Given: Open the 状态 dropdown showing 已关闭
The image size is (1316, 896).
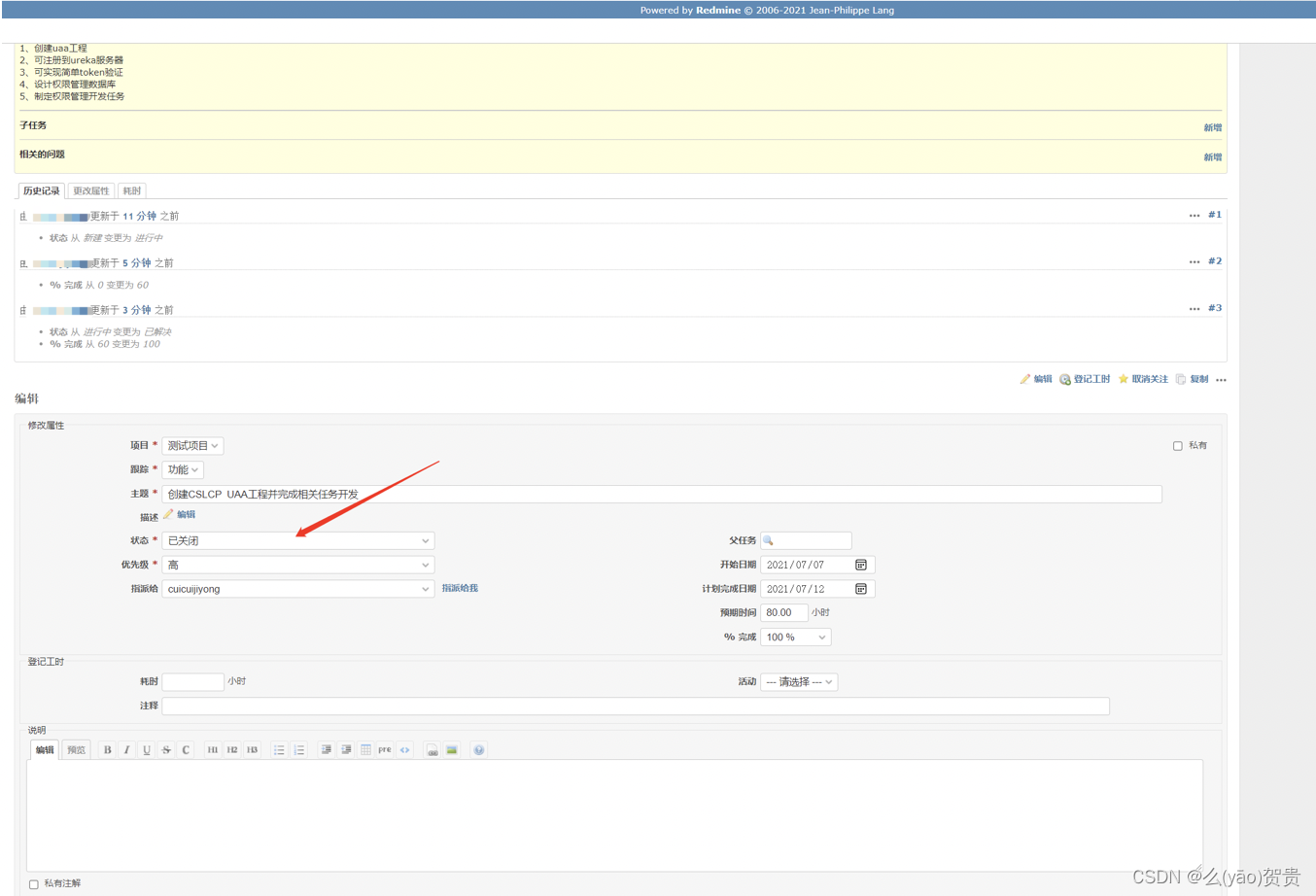Looking at the screenshot, I should pos(298,540).
